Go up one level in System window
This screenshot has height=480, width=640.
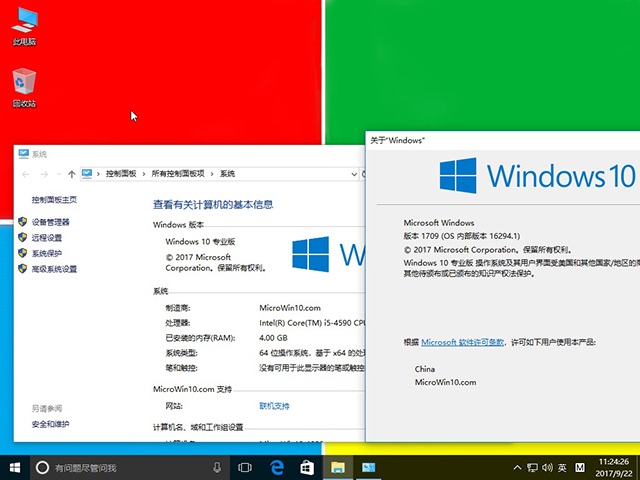coord(72,174)
